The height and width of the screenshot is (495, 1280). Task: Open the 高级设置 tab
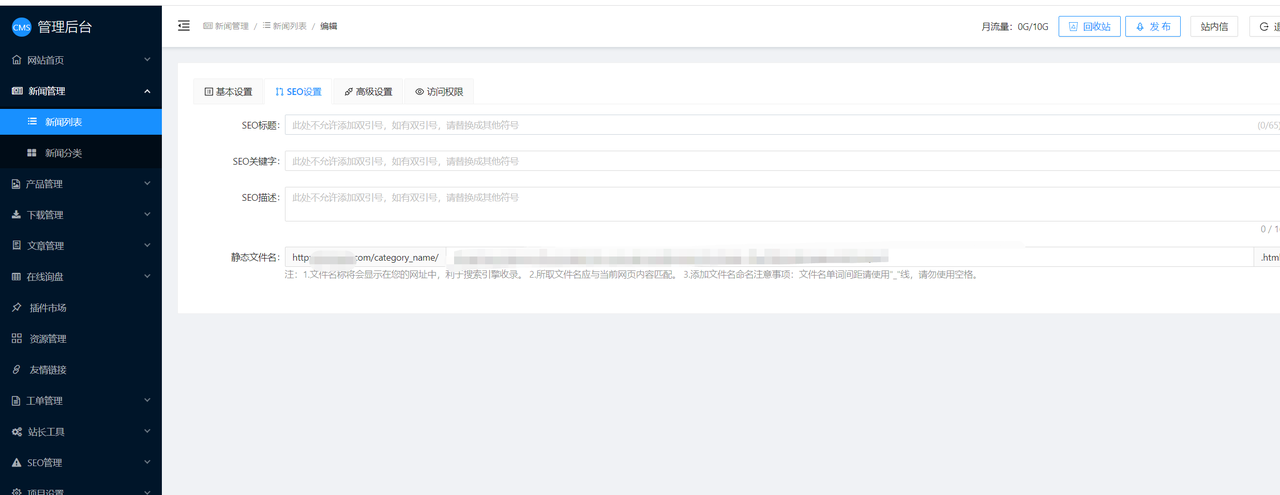pos(368,92)
